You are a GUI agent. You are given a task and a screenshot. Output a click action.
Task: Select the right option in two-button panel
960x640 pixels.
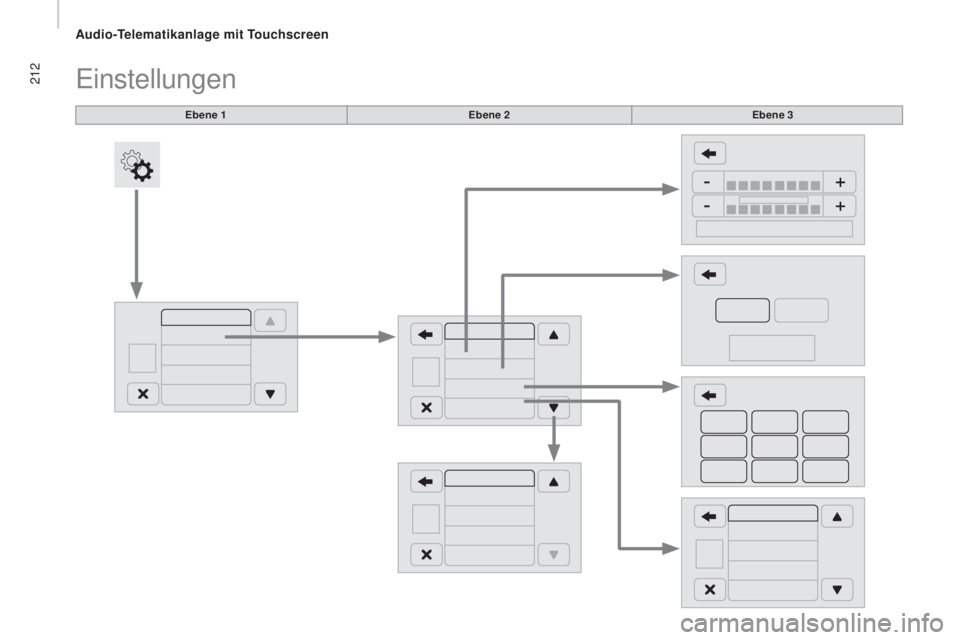click(801, 311)
